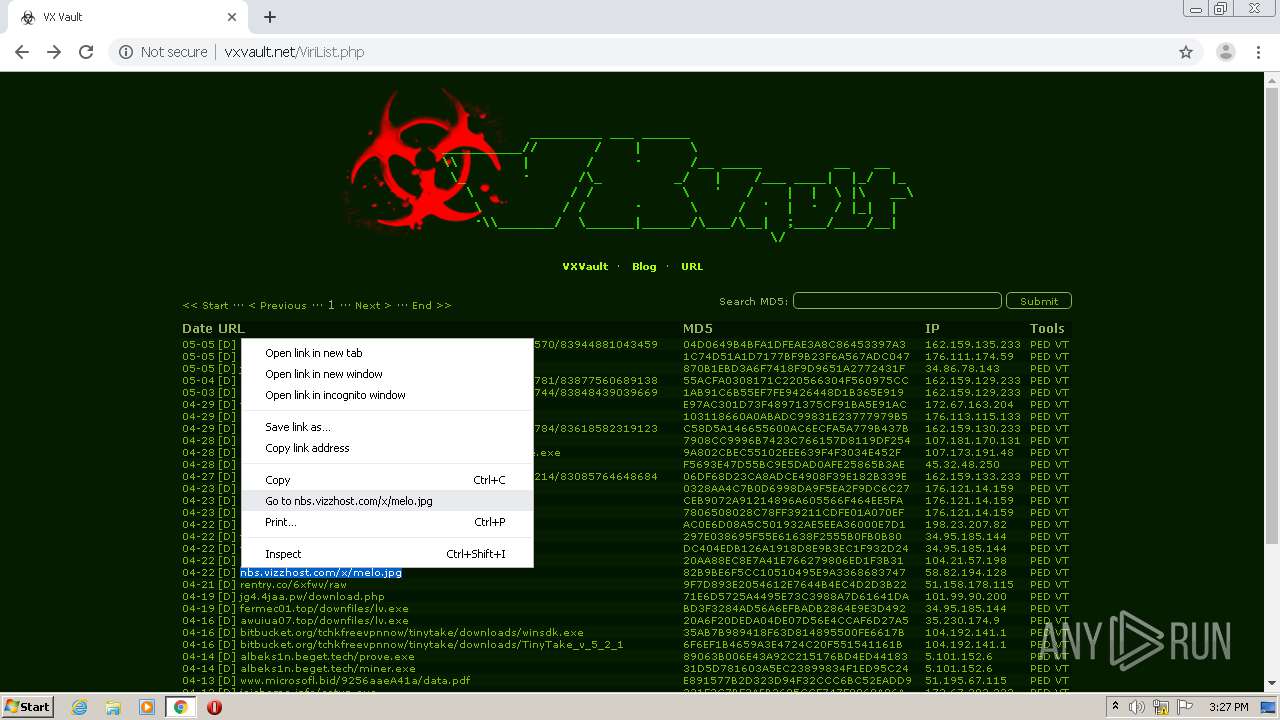Go to << Start page link

(x=205, y=305)
